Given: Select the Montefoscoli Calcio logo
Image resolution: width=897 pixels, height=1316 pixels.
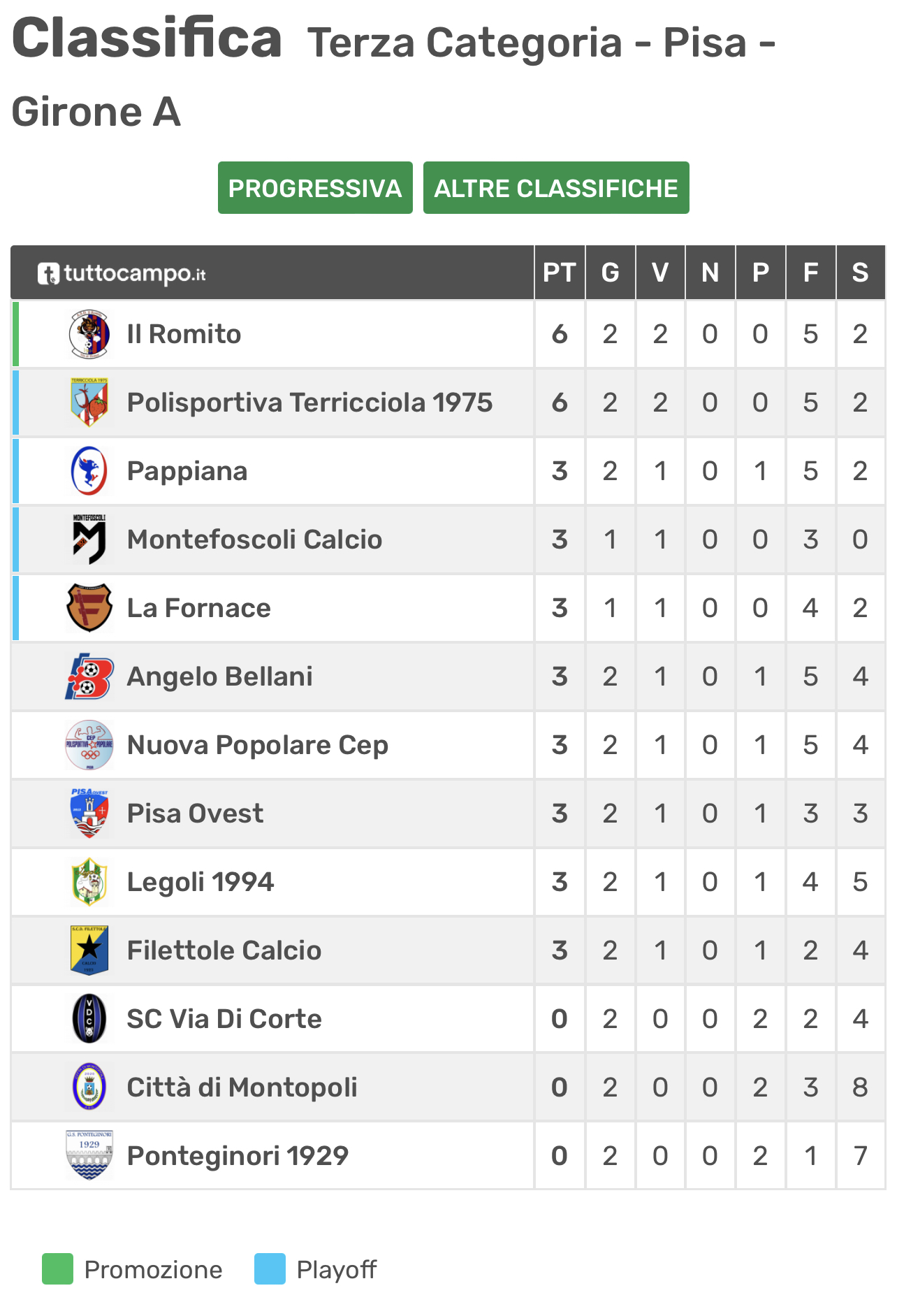Looking at the screenshot, I should coord(89,540).
